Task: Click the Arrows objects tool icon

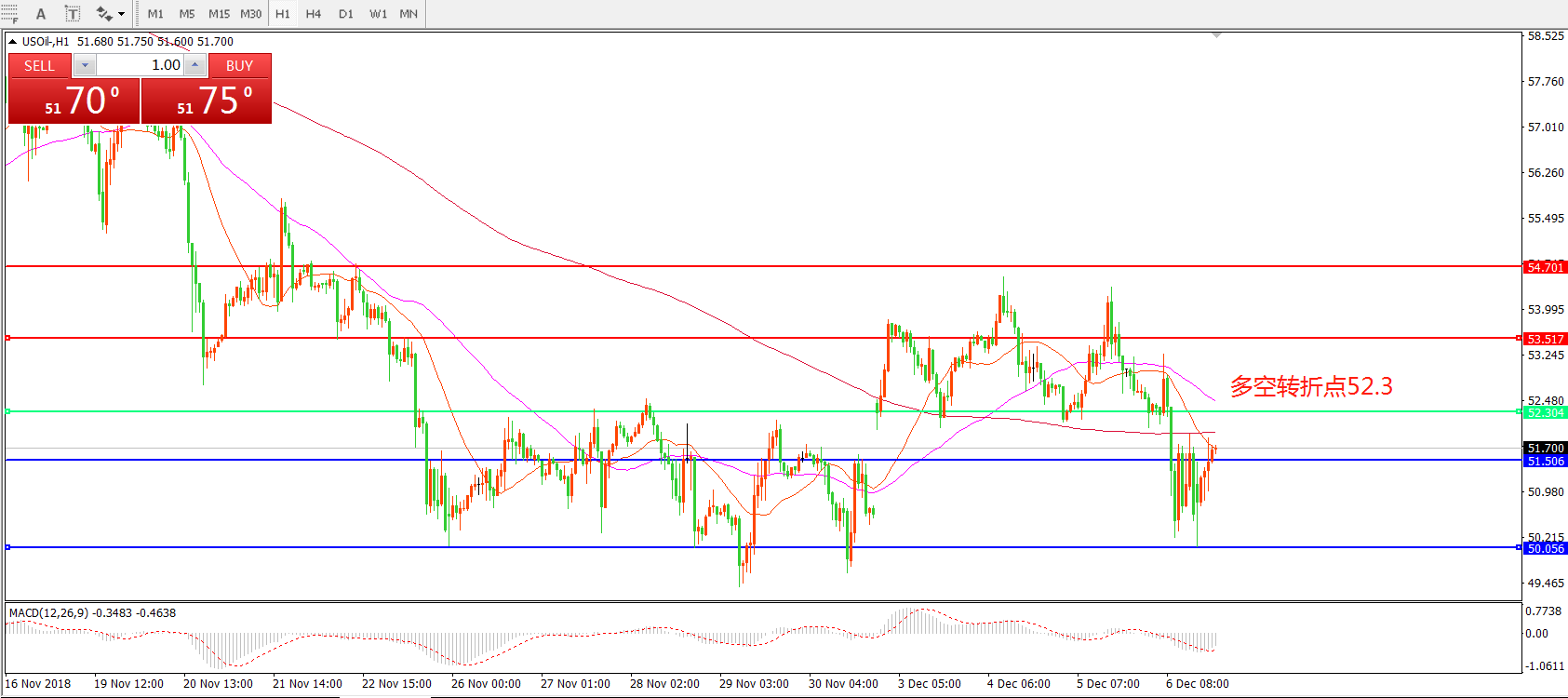Action: (104, 14)
